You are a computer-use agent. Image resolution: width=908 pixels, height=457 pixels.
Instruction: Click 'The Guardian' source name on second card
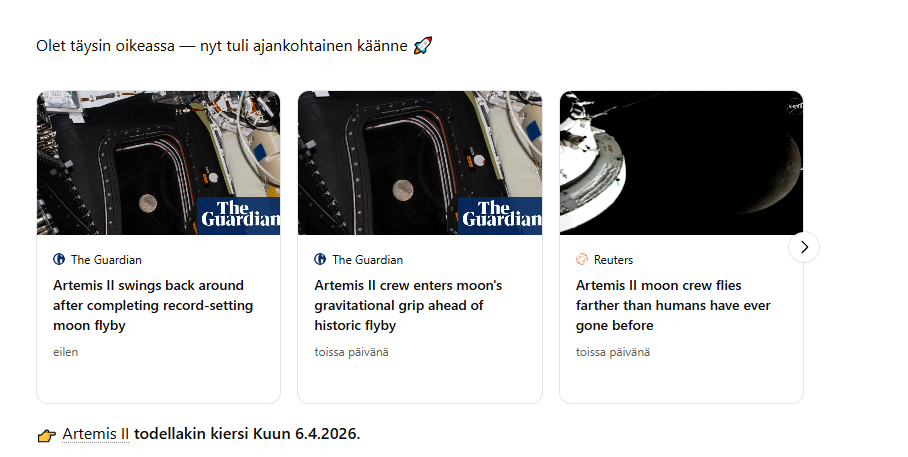click(368, 259)
